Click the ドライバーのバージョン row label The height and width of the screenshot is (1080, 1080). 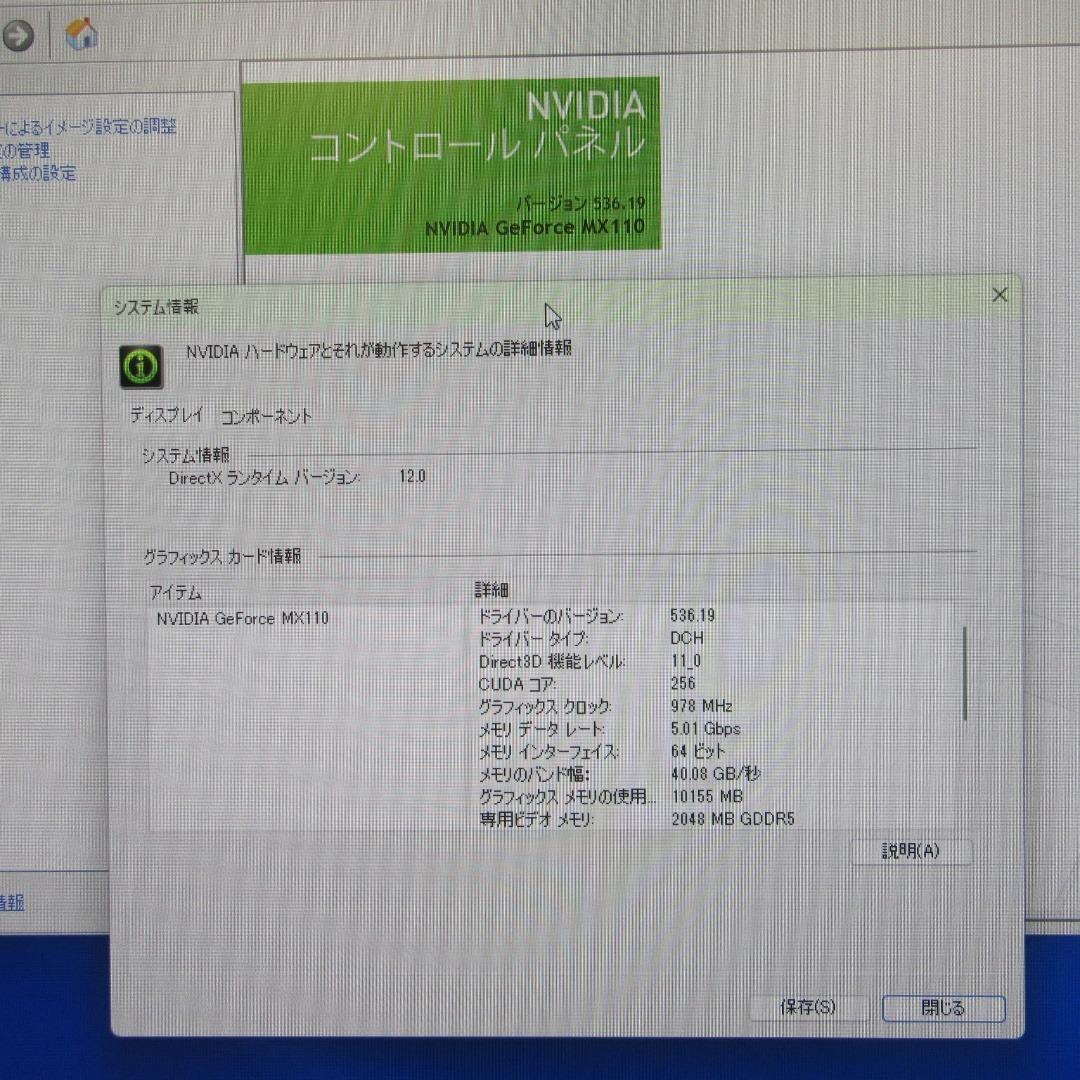coord(551,615)
